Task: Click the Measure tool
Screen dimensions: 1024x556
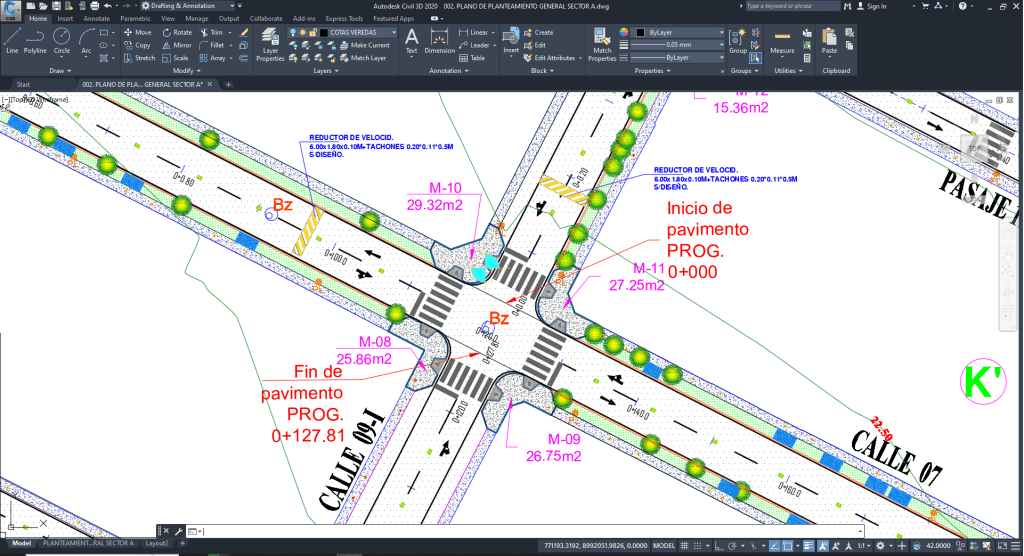Action: pos(782,41)
